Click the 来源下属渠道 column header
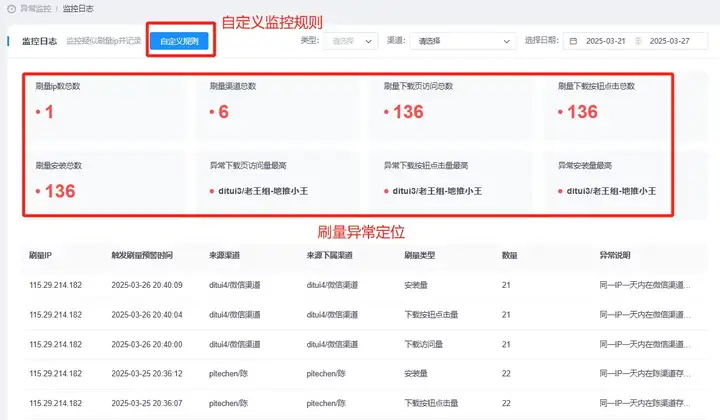Viewport: 720px width, 420px height. [329, 255]
